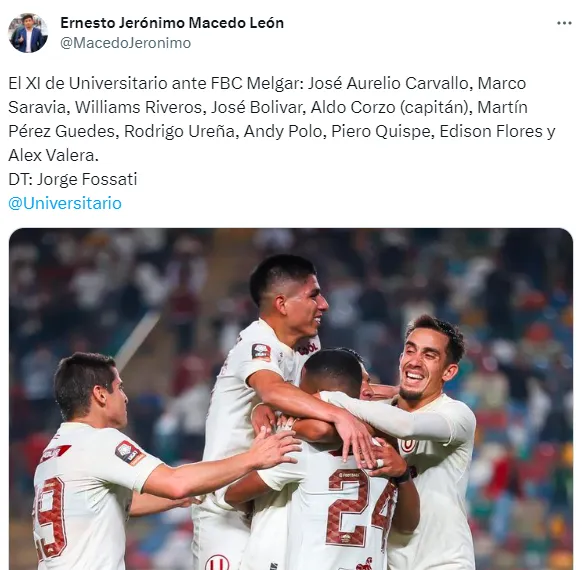Click the league badge on left player's sleeve
585x570 pixels.
(129, 453)
